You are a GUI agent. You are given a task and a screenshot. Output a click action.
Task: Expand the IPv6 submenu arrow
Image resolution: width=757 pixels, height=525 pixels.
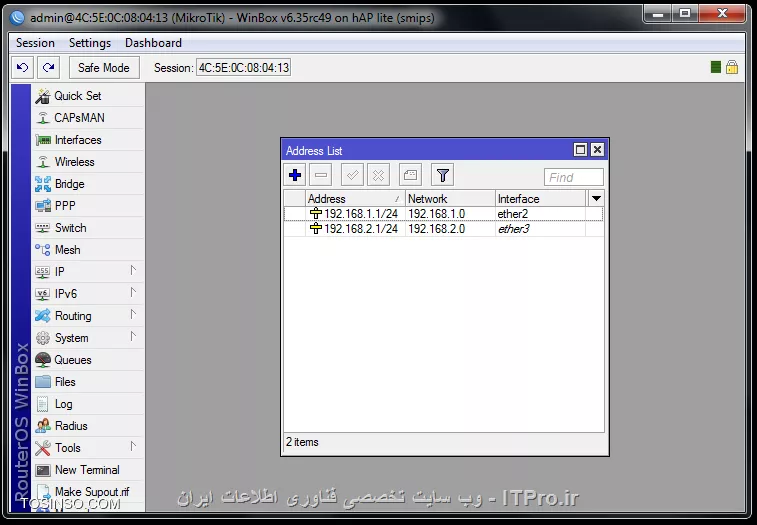point(133,293)
